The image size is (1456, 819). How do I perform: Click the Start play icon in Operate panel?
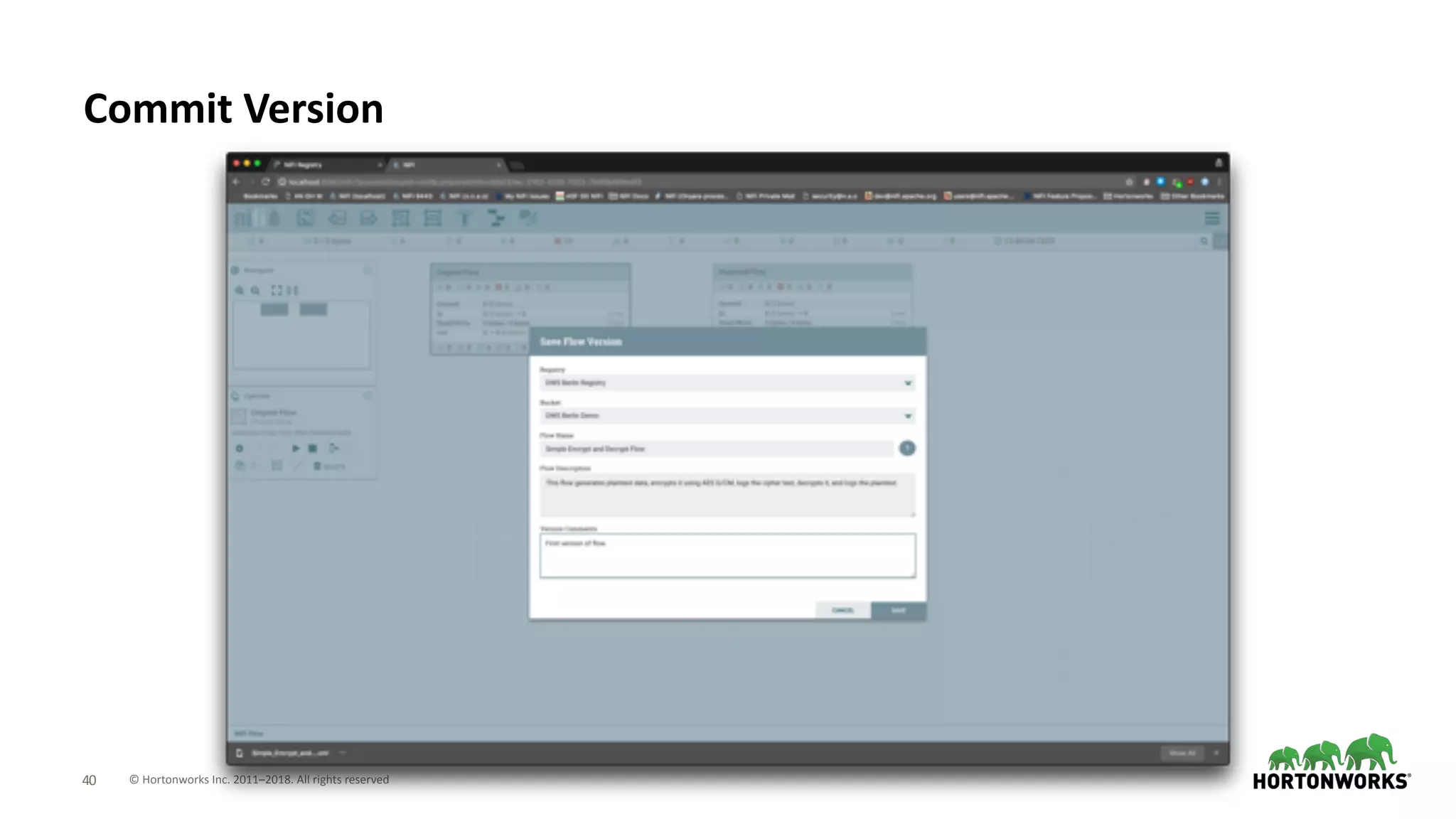pyautogui.click(x=296, y=449)
